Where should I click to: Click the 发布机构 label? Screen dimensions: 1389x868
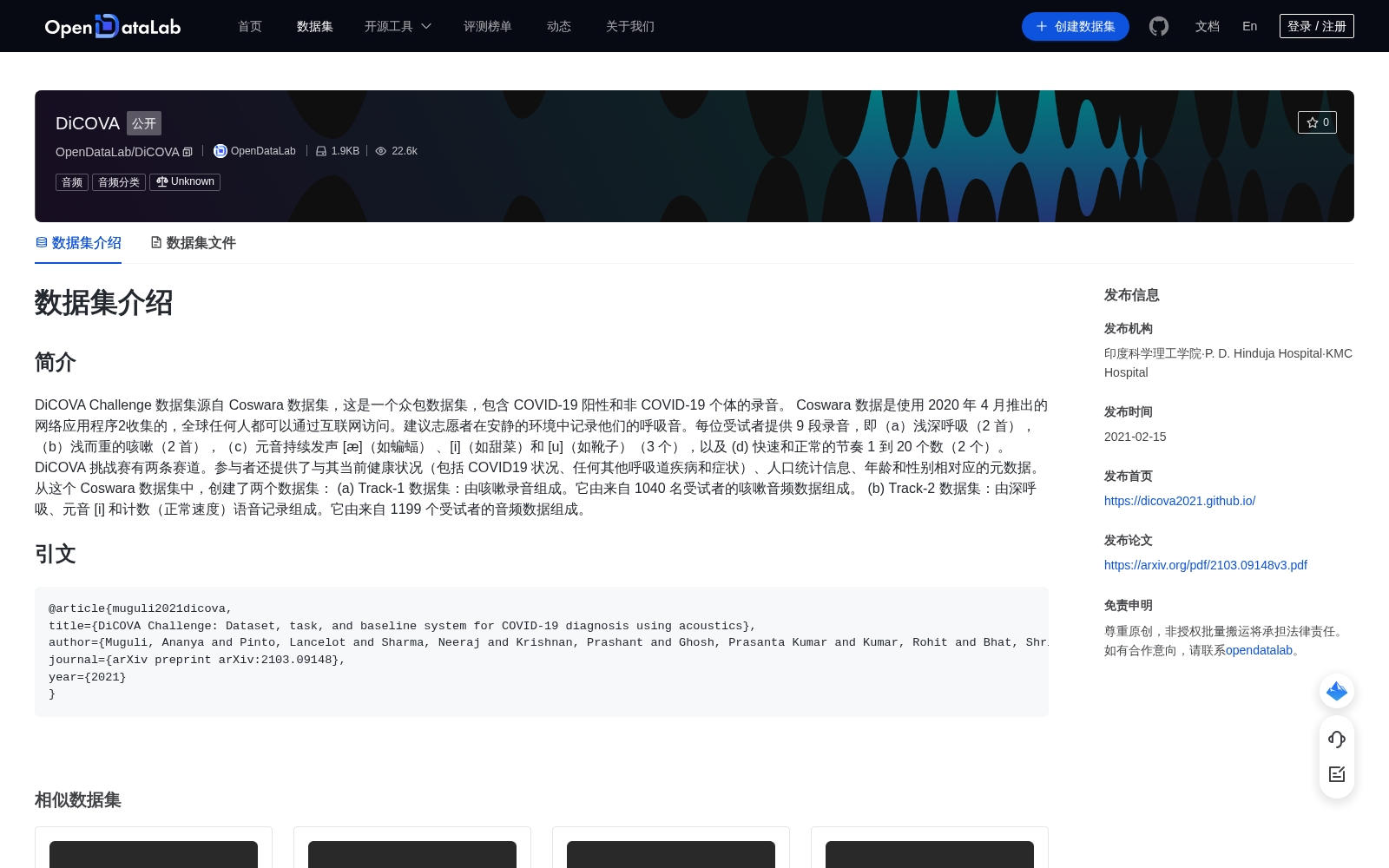pyautogui.click(x=1129, y=329)
